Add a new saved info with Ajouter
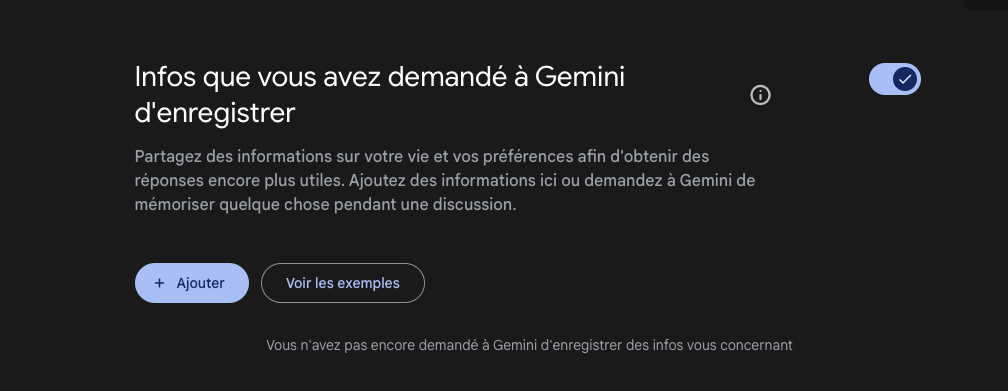The height and width of the screenshot is (391, 1008). pos(192,283)
